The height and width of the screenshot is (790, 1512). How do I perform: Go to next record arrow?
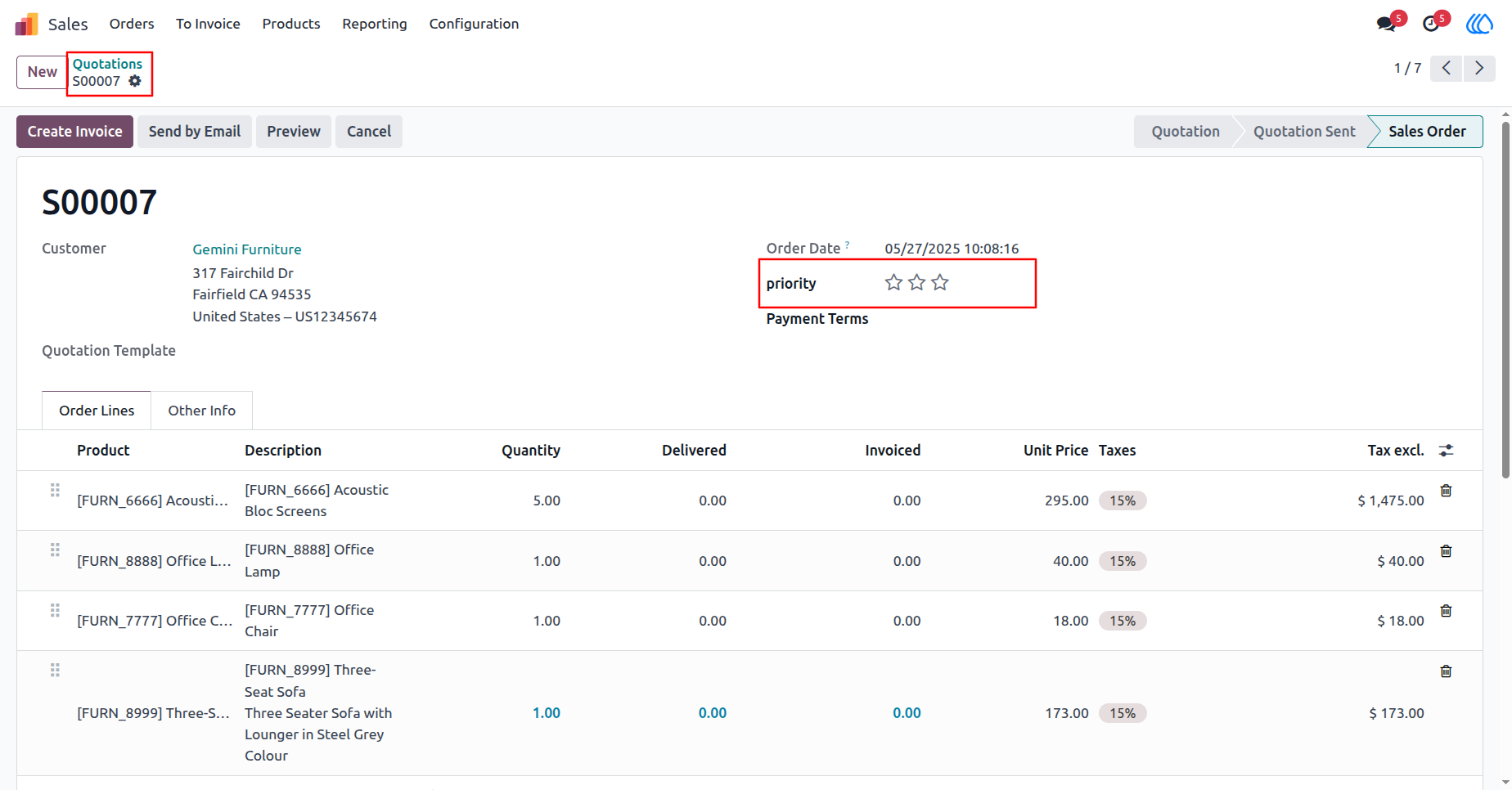(1479, 68)
